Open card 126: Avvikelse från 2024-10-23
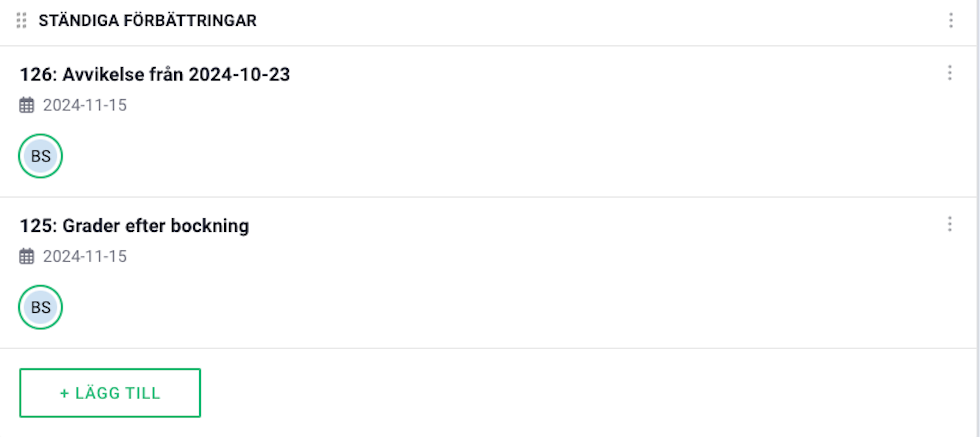The height and width of the screenshot is (437, 980). 155,74
